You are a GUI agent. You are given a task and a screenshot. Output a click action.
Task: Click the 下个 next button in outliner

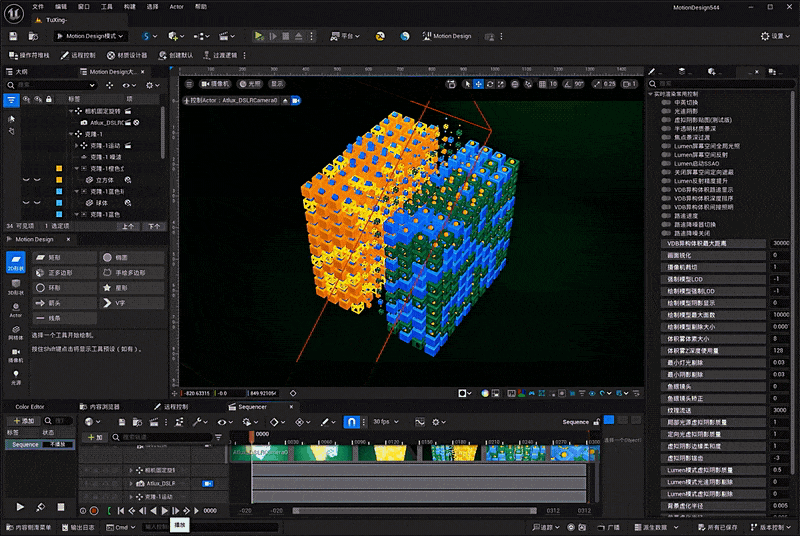(154, 226)
